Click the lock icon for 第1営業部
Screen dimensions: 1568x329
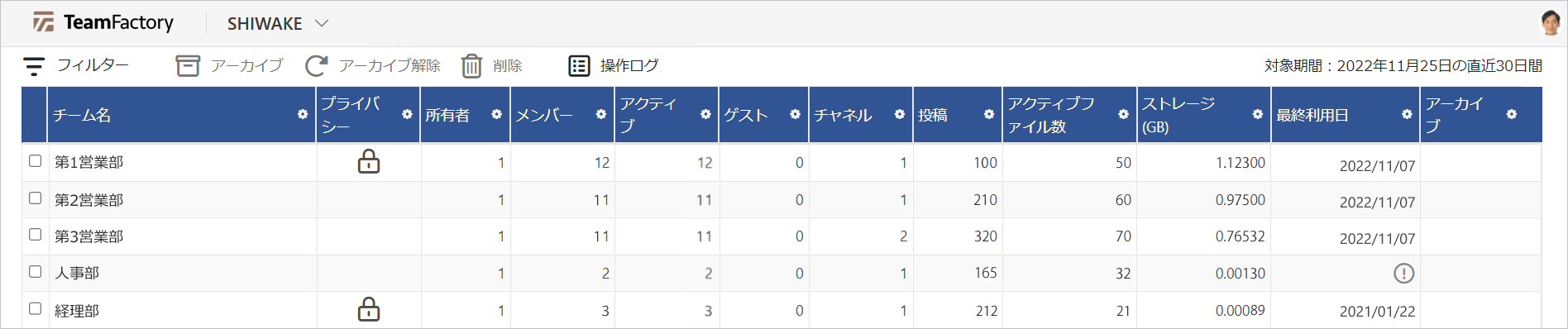point(369,161)
